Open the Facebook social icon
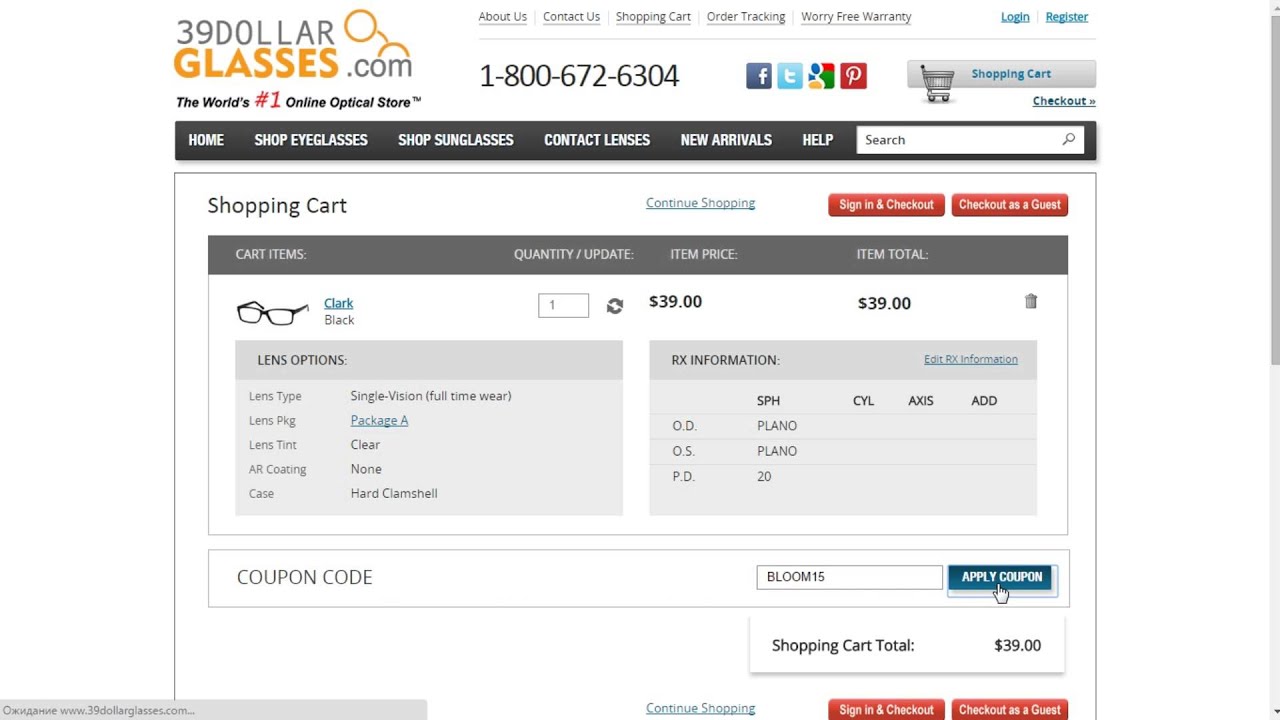 [759, 76]
